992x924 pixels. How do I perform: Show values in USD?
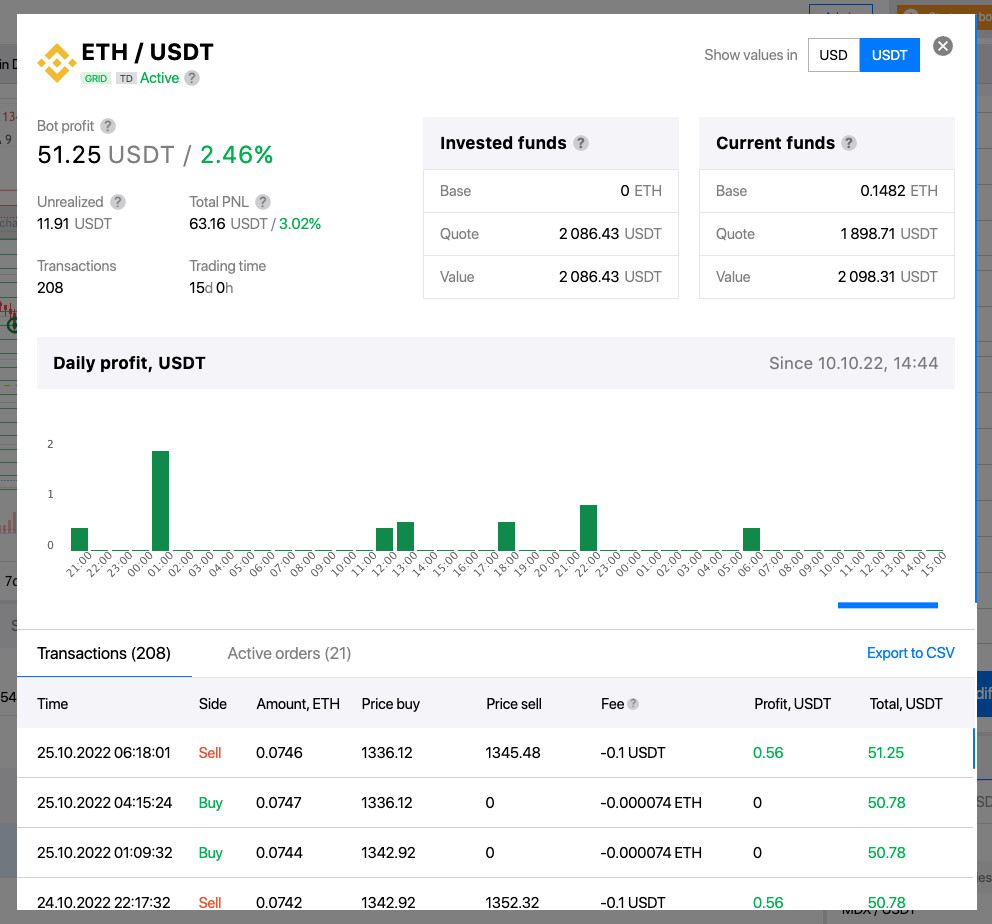[833, 55]
